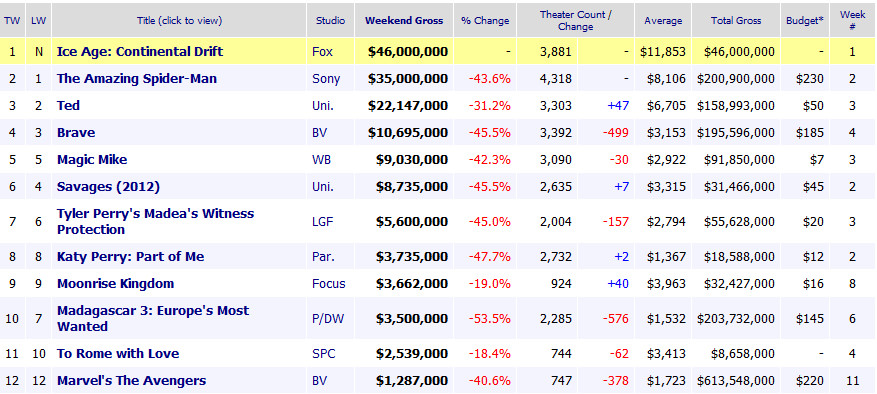The height and width of the screenshot is (394, 877).
Task: Click the Studio column header
Action: 331,21
